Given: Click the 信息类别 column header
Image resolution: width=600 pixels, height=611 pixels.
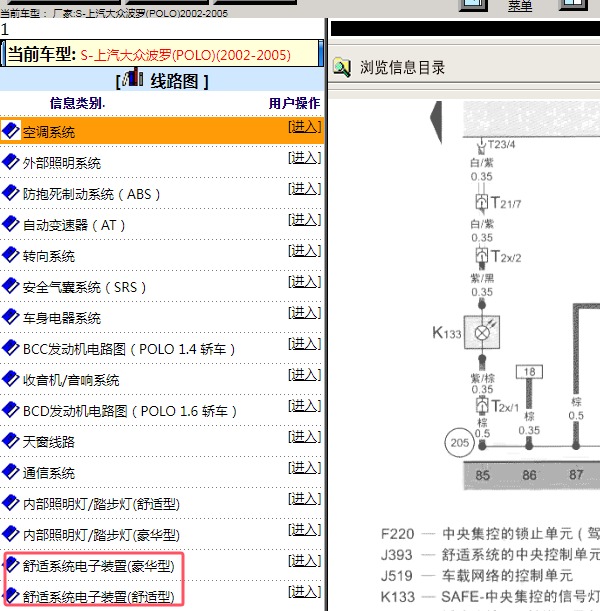Looking at the screenshot, I should 77,103.
